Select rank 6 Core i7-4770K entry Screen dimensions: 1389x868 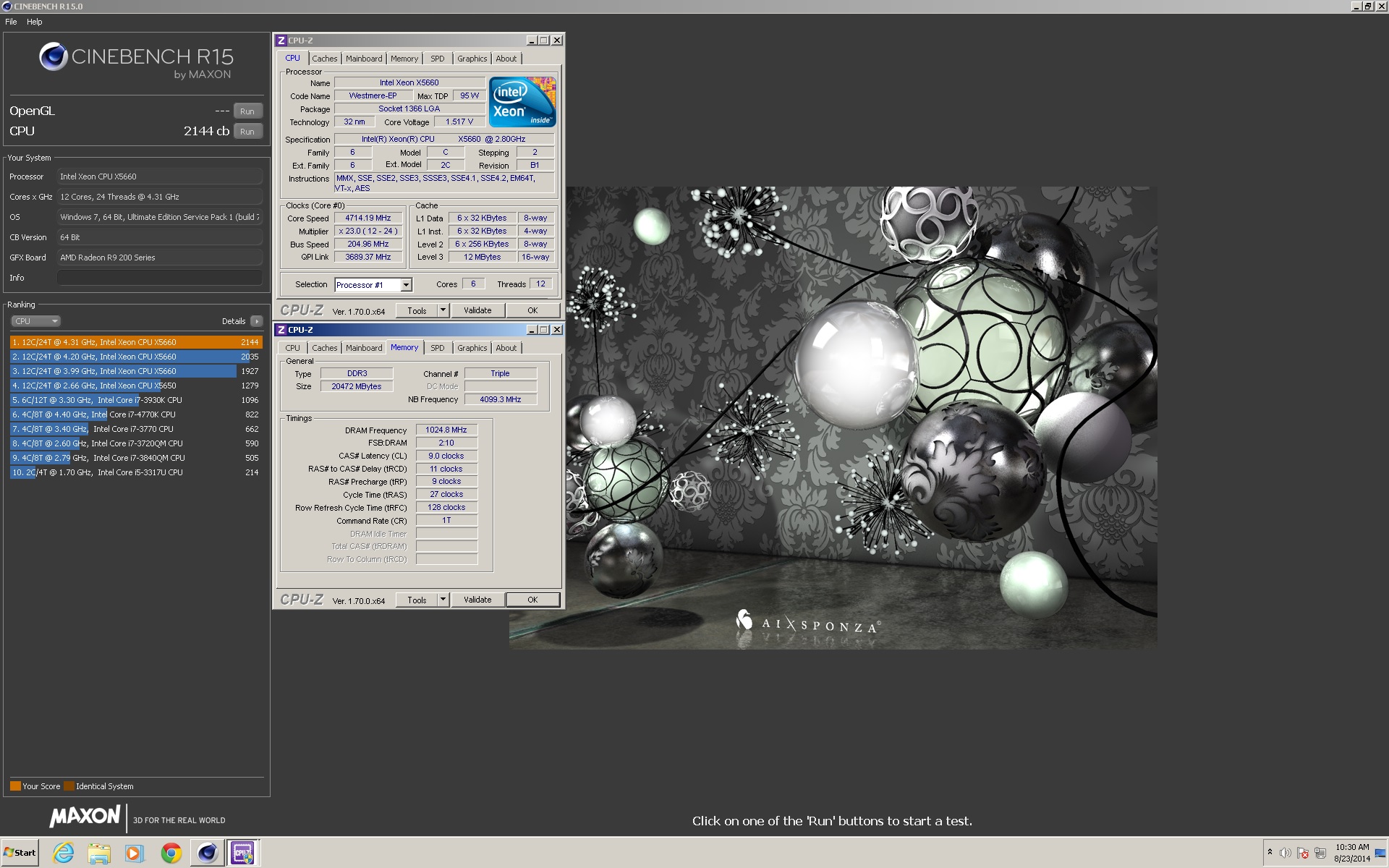tap(136, 414)
